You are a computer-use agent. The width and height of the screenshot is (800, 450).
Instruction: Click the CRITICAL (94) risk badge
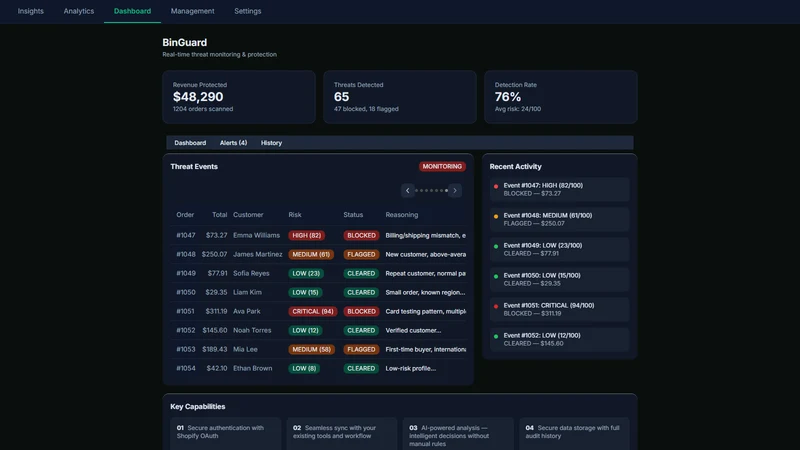pos(313,311)
